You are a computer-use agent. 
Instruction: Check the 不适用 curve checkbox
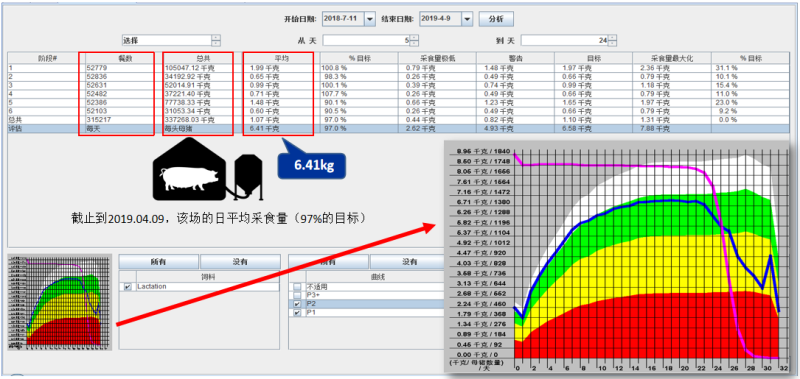coord(297,287)
